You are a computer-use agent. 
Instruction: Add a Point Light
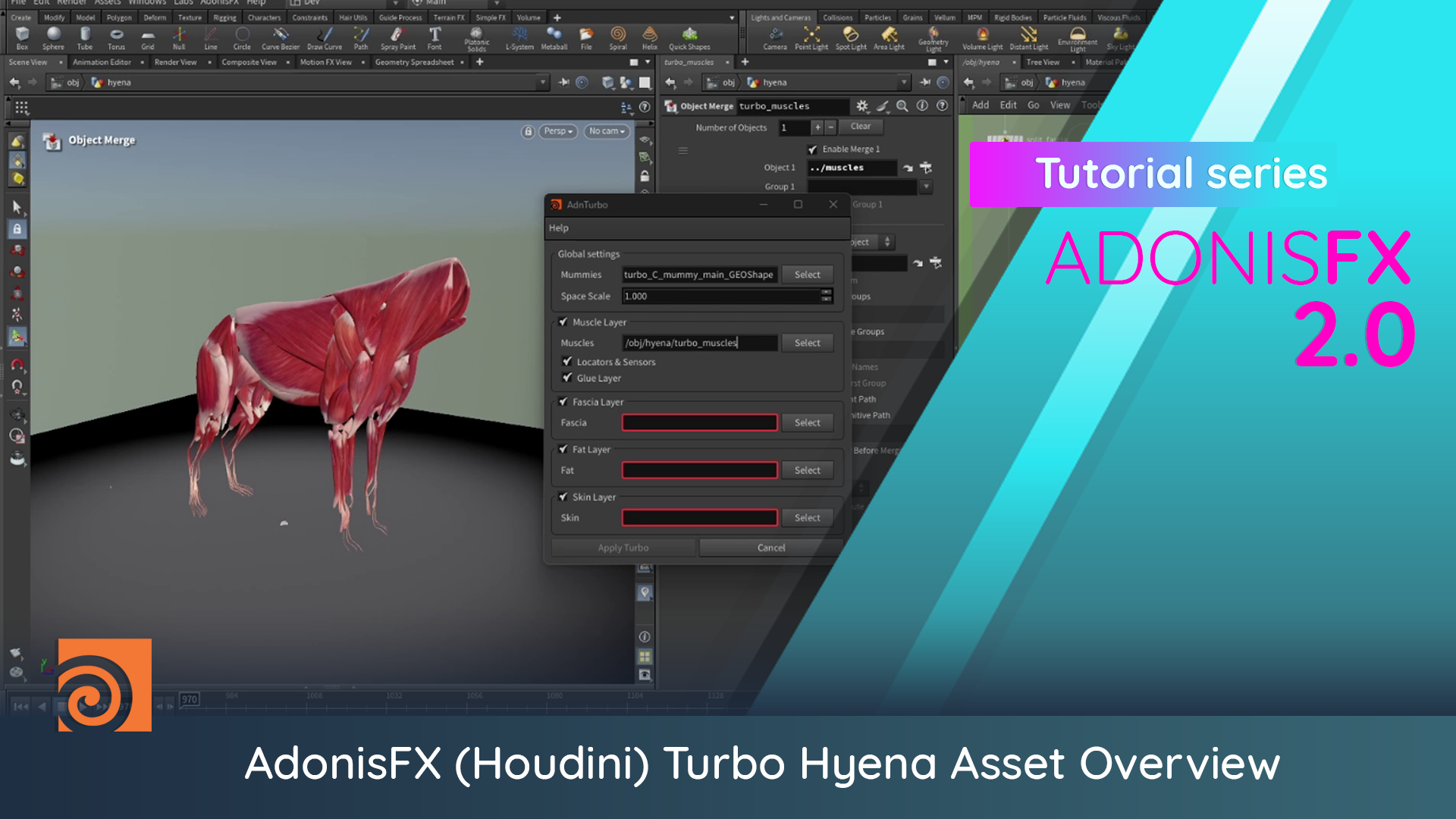[x=811, y=38]
